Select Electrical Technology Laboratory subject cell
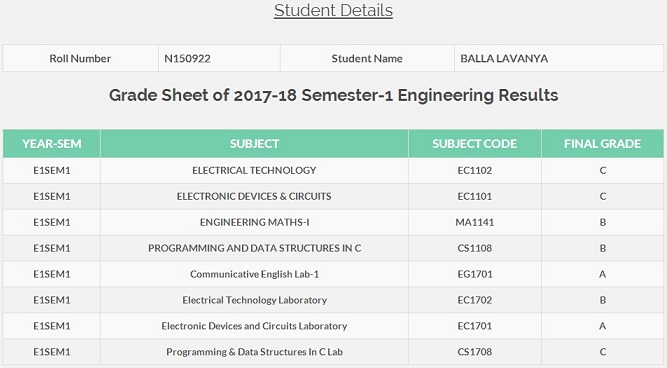667x368 pixels. pos(254,300)
